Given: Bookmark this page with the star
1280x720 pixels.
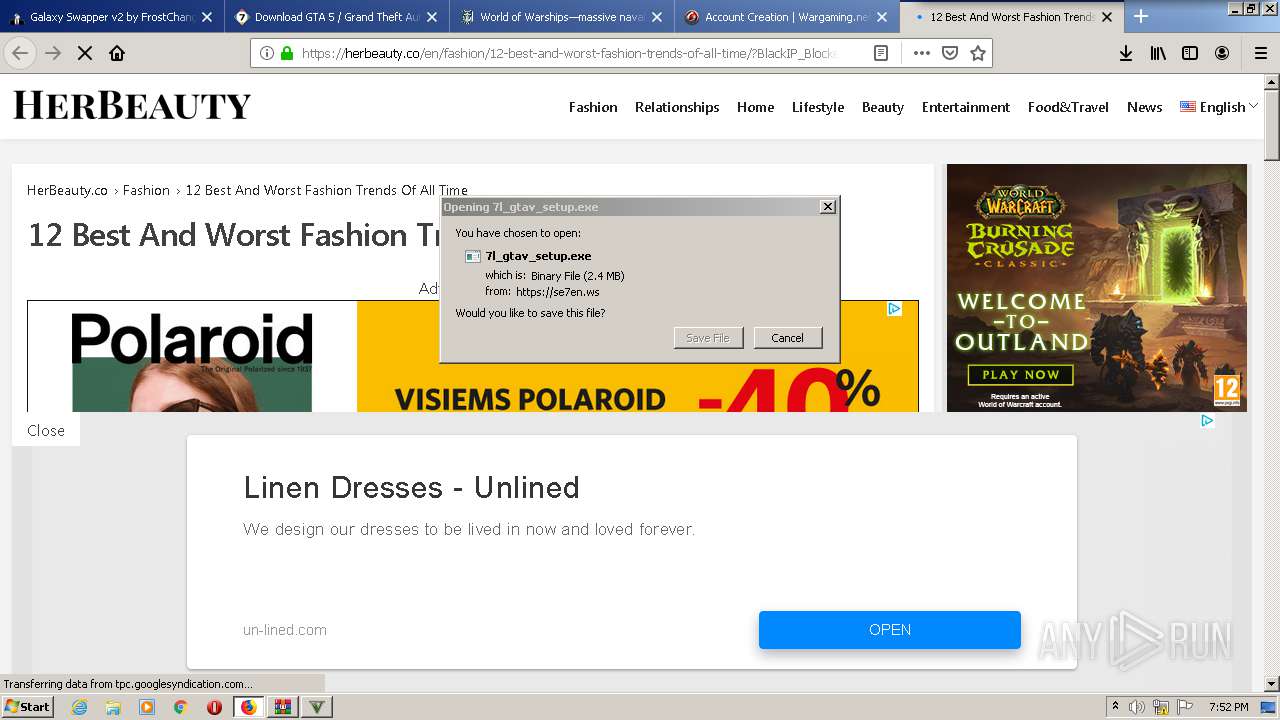Looking at the screenshot, I should click(x=978, y=53).
